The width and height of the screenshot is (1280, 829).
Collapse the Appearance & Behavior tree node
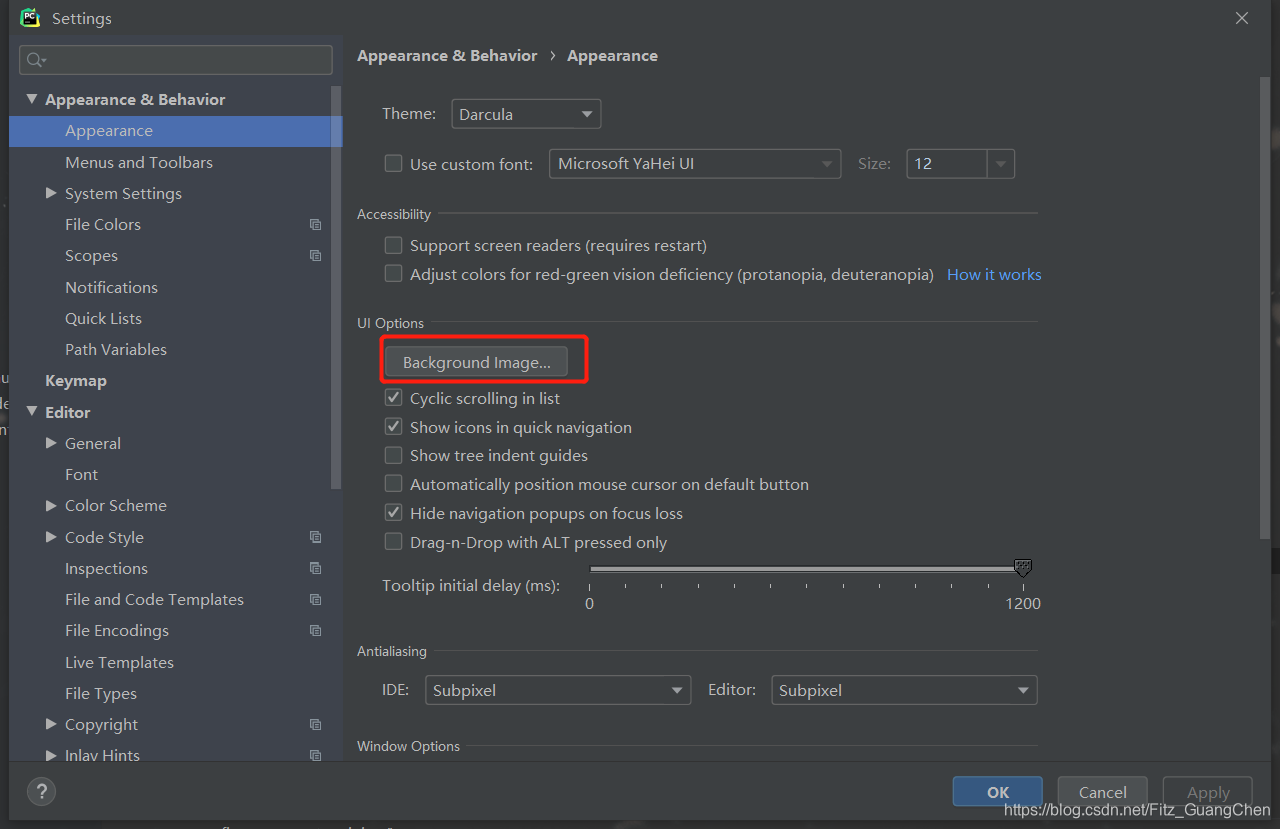31,99
